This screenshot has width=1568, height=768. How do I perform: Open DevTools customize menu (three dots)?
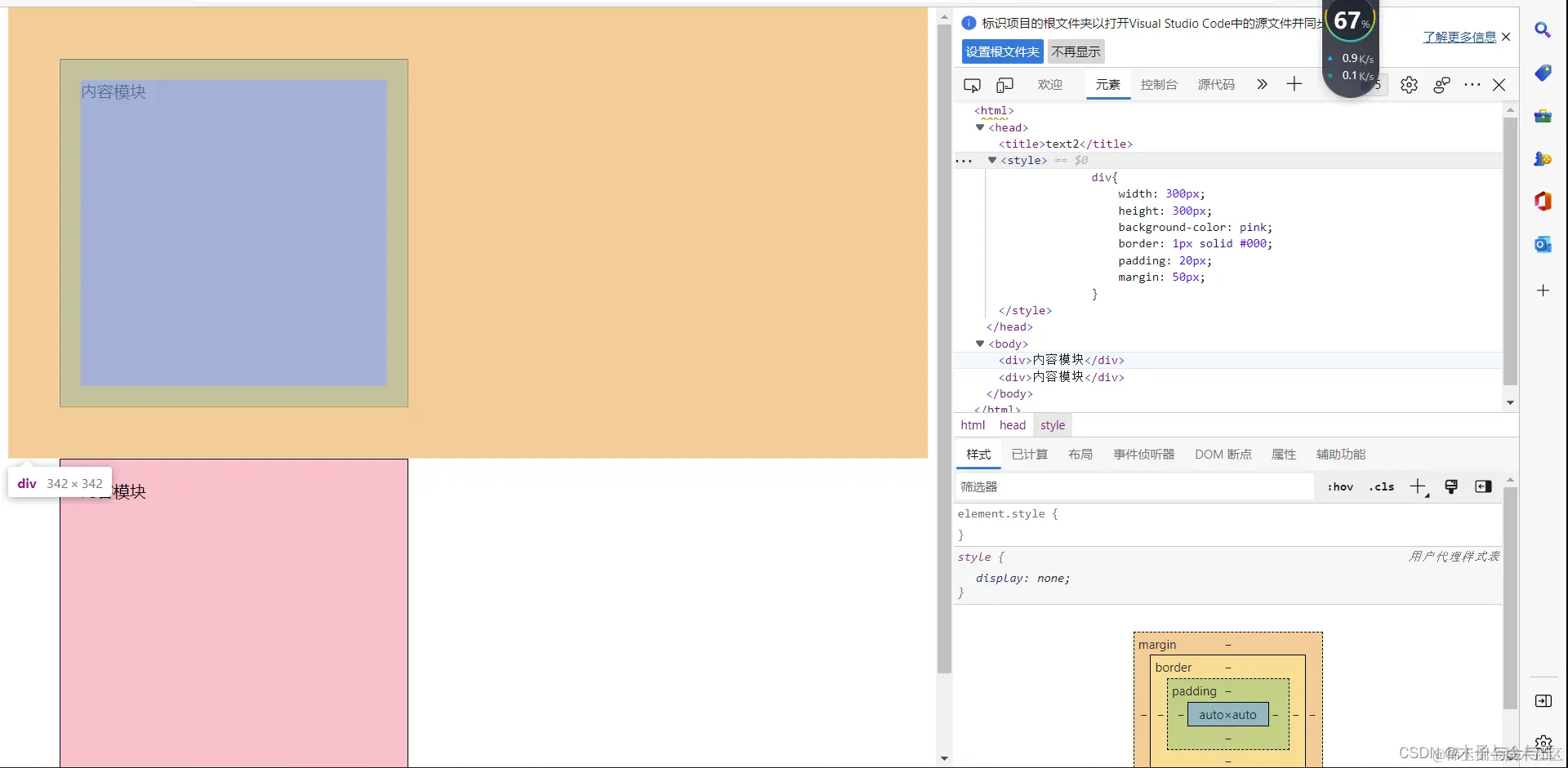click(x=1472, y=85)
